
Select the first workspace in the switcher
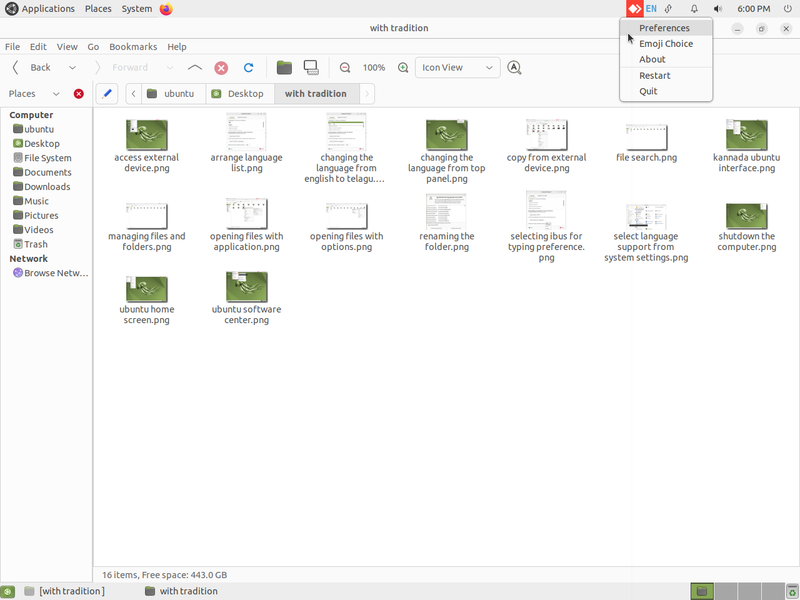click(x=702, y=591)
